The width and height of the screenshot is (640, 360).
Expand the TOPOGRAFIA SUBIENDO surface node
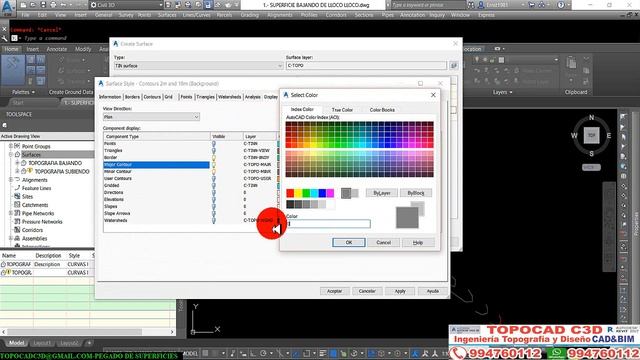pyautogui.click(x=18, y=171)
